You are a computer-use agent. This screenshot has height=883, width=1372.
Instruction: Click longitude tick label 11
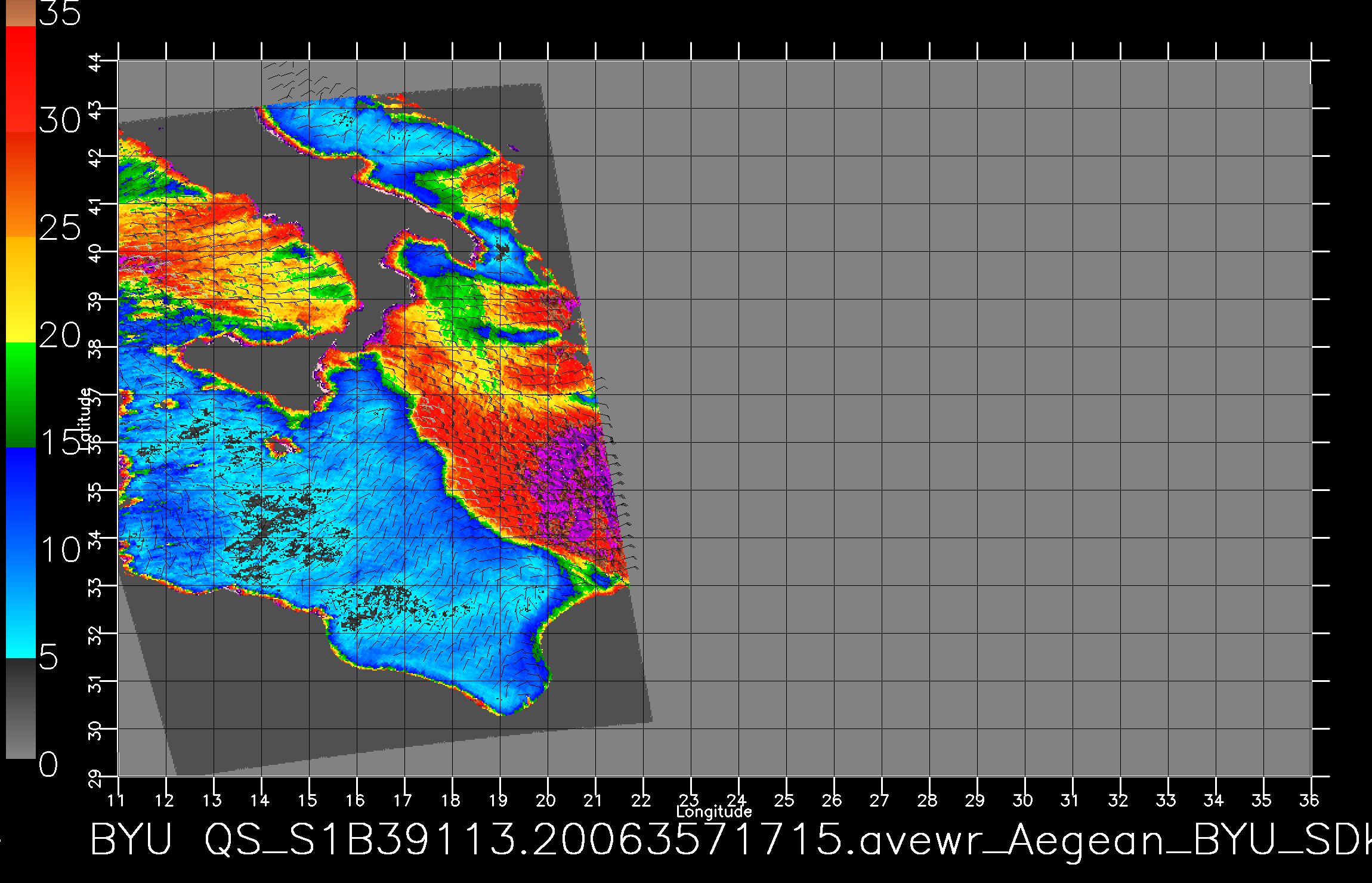[116, 800]
